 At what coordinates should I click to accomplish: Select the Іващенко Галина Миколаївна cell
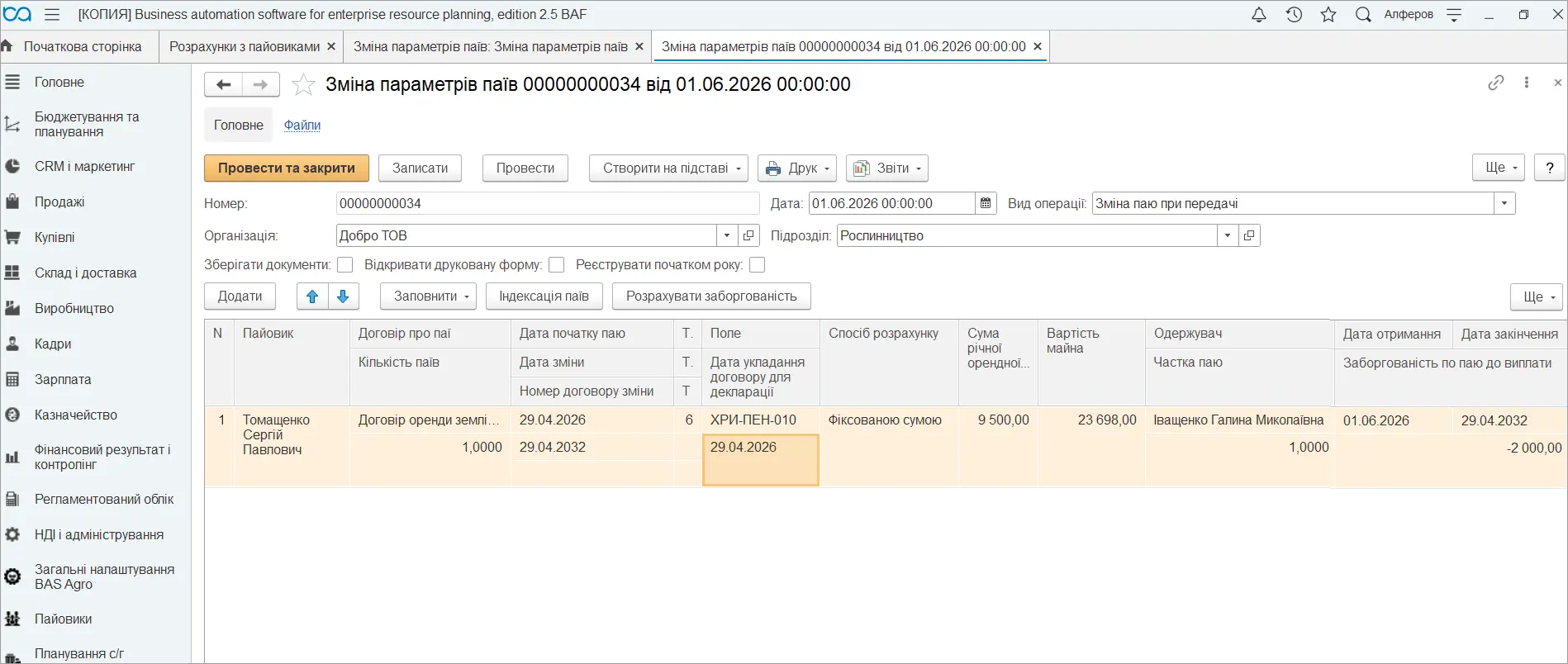pyautogui.click(x=1239, y=420)
